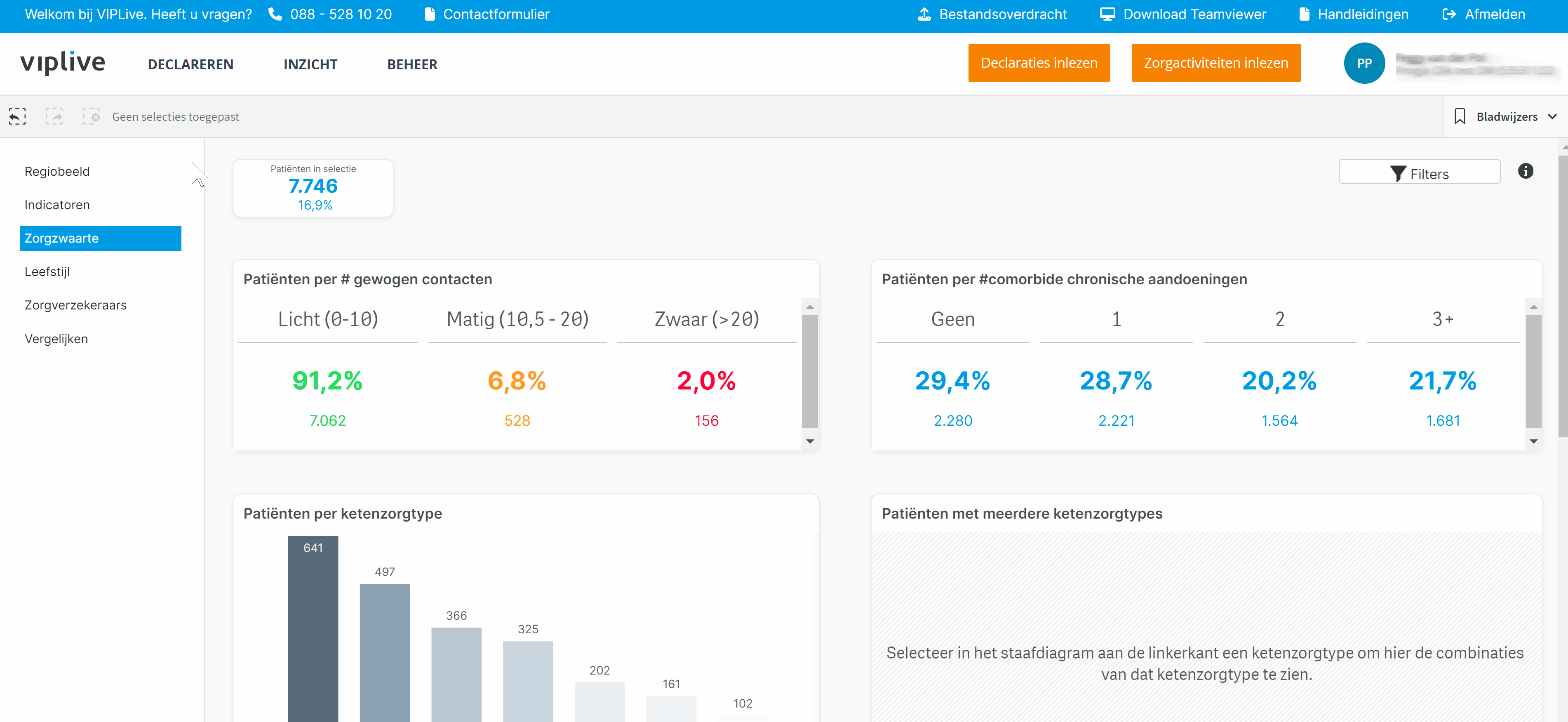
Task: Click the Handleidingen file icon
Action: tap(1304, 14)
